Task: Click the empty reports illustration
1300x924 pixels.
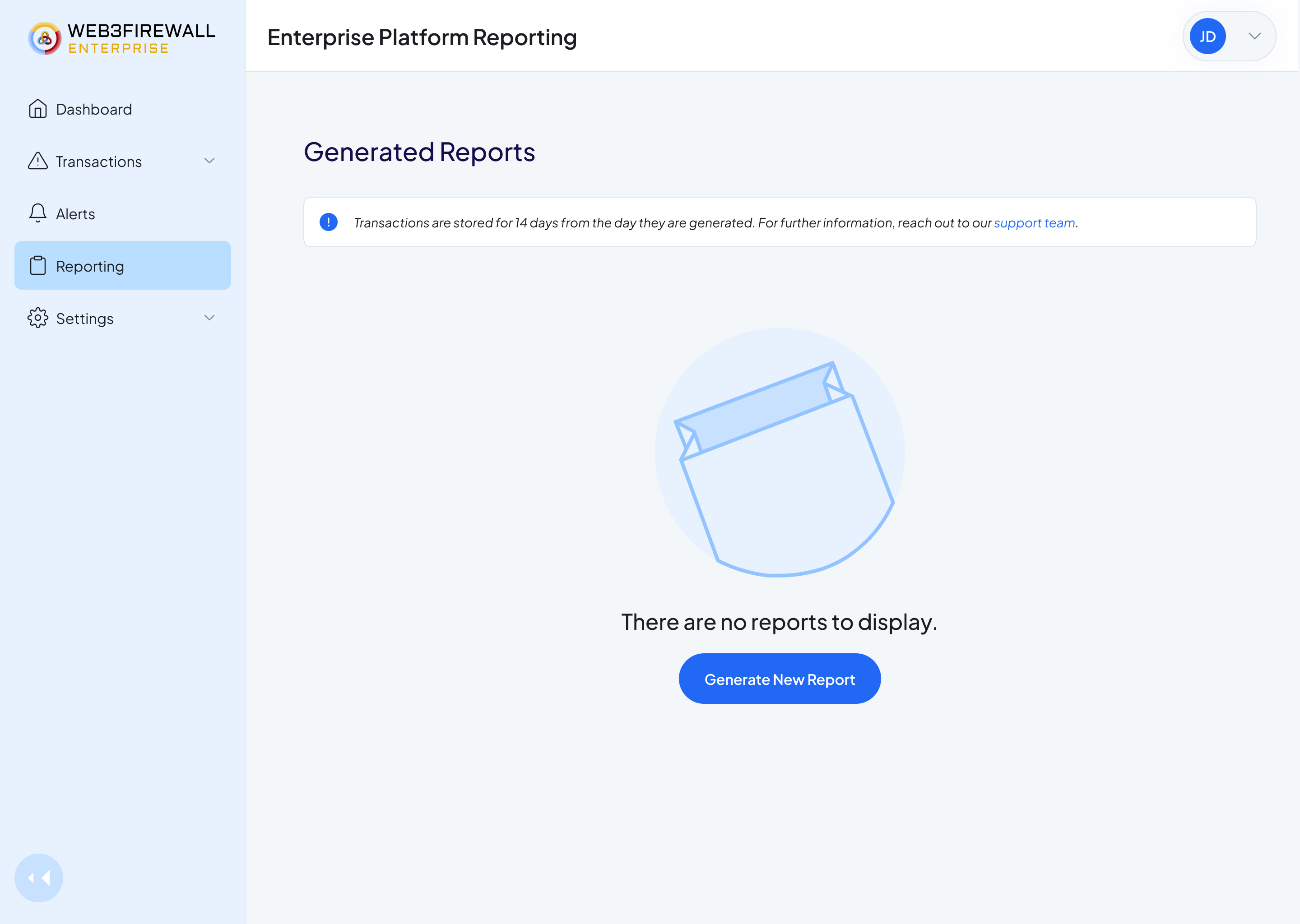Action: coord(779,453)
